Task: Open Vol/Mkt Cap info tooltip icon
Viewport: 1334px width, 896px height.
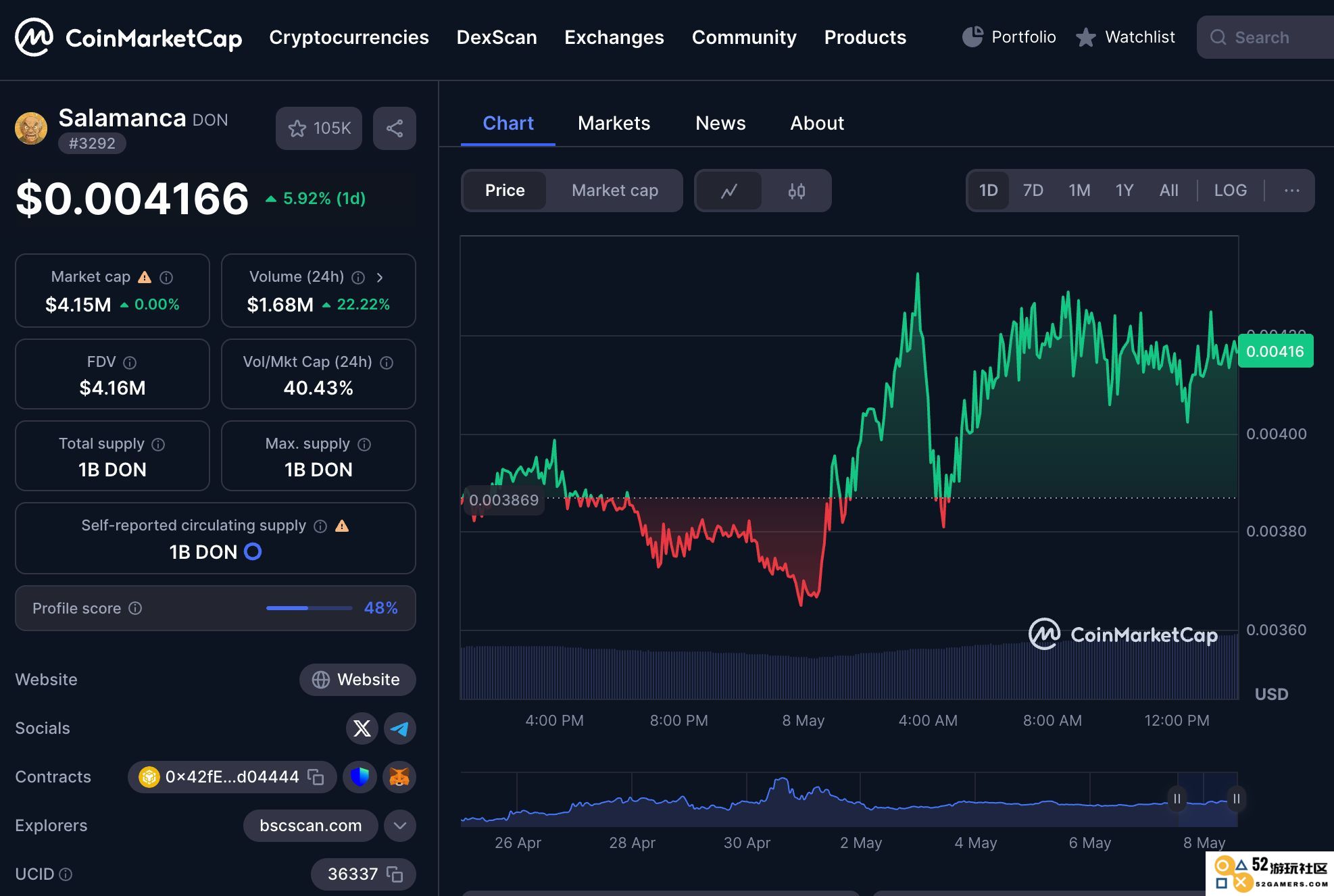Action: pyautogui.click(x=387, y=363)
